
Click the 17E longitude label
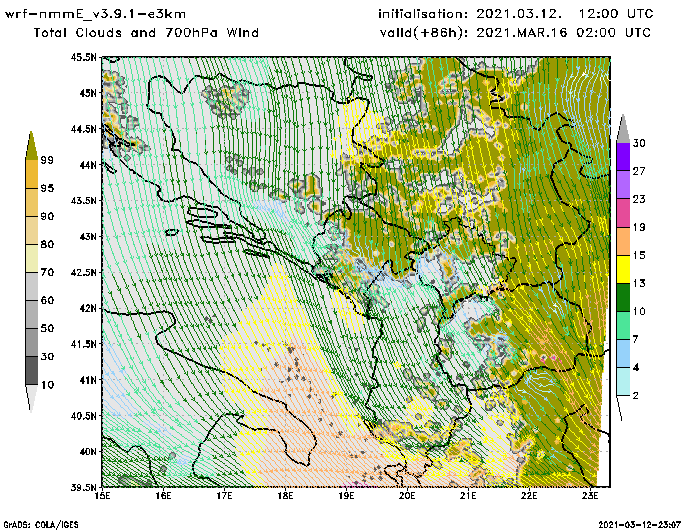(x=225, y=496)
